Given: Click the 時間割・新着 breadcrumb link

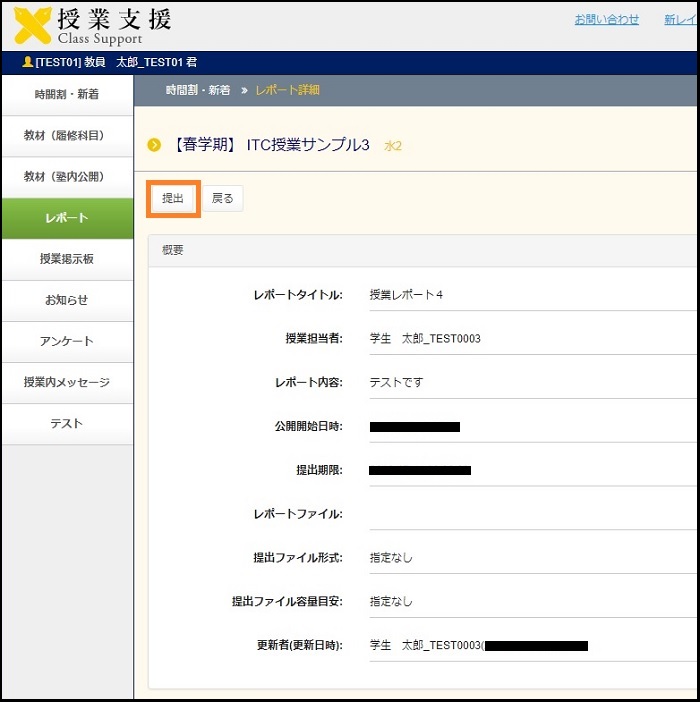Looking at the screenshot, I should tap(197, 90).
